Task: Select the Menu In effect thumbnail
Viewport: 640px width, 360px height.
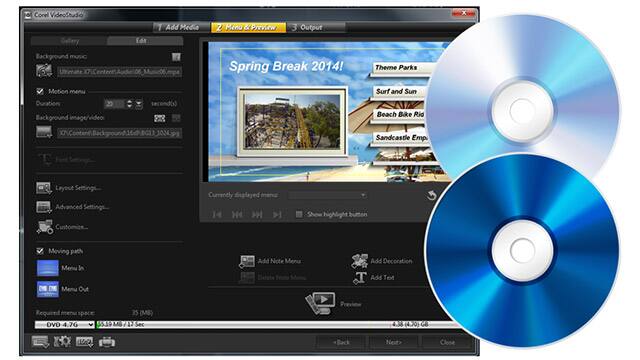Action: [48, 268]
